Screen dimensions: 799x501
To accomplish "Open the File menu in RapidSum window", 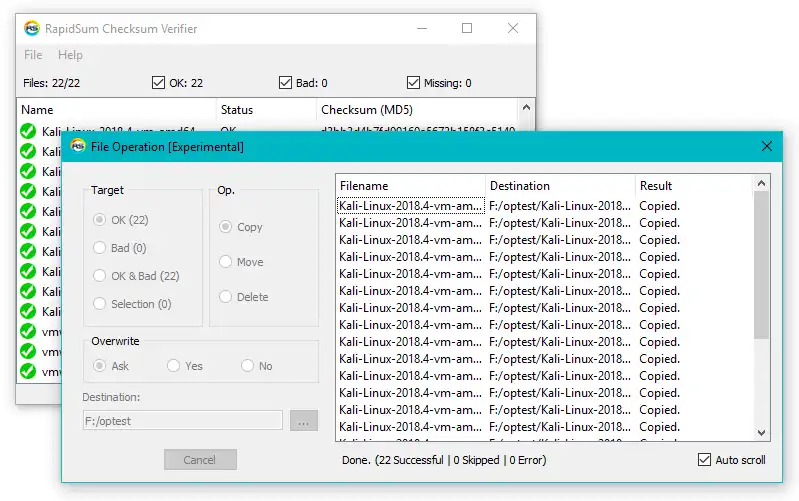I will click(33, 55).
